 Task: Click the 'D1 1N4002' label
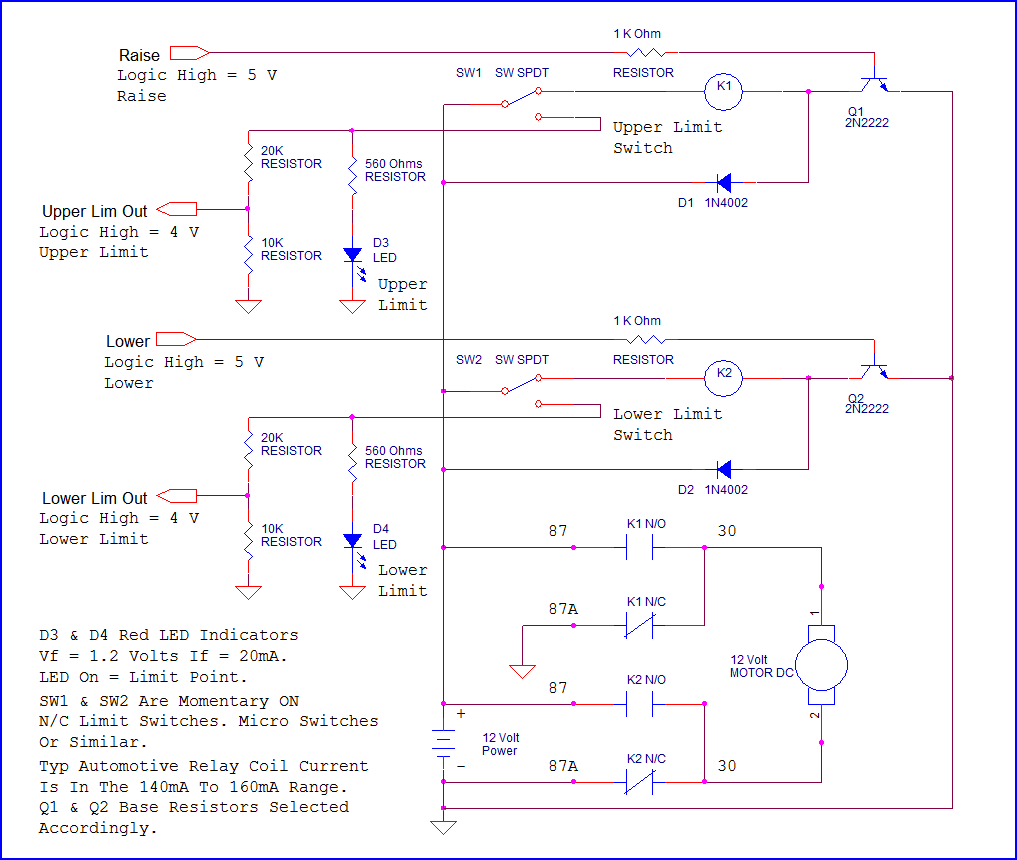[x=713, y=202]
